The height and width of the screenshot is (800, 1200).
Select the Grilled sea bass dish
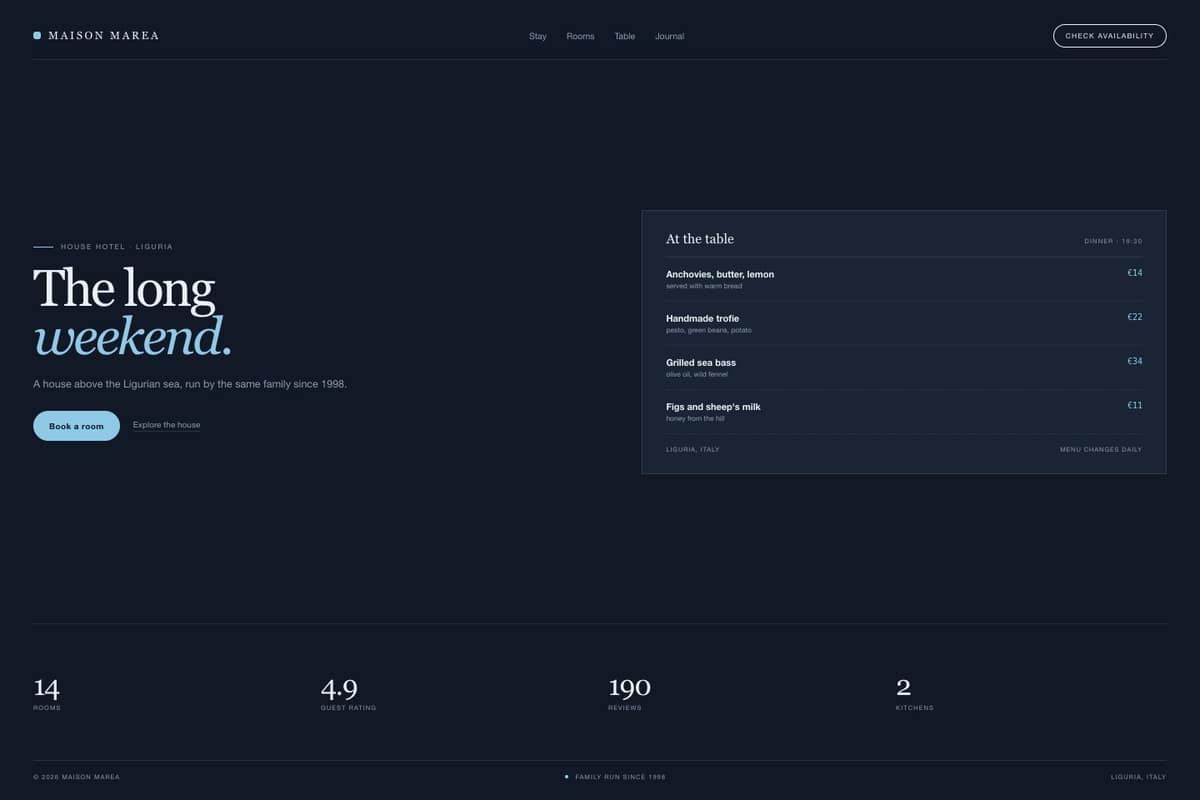[x=701, y=362]
